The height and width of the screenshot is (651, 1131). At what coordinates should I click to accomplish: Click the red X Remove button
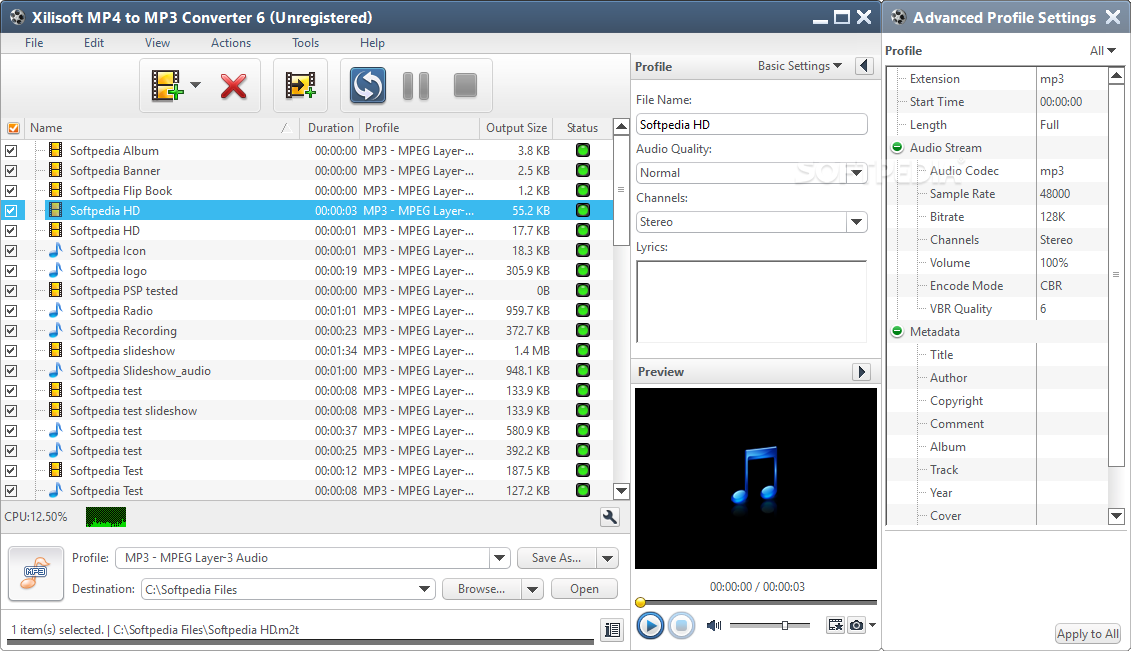[x=234, y=86]
